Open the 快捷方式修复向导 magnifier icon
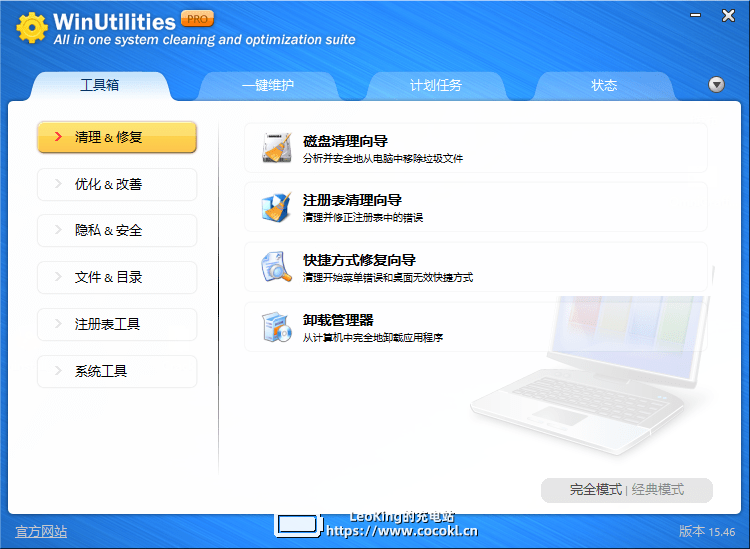 point(276,267)
